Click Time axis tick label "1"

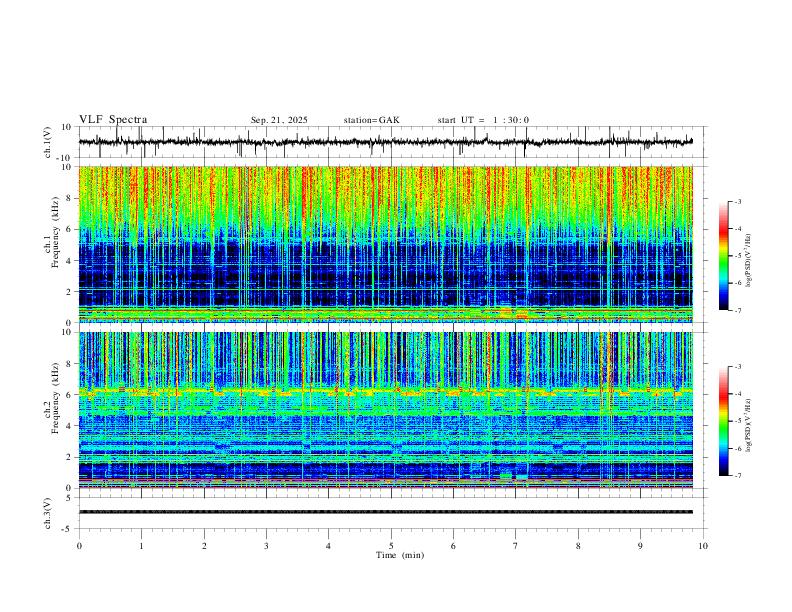[x=141, y=546]
